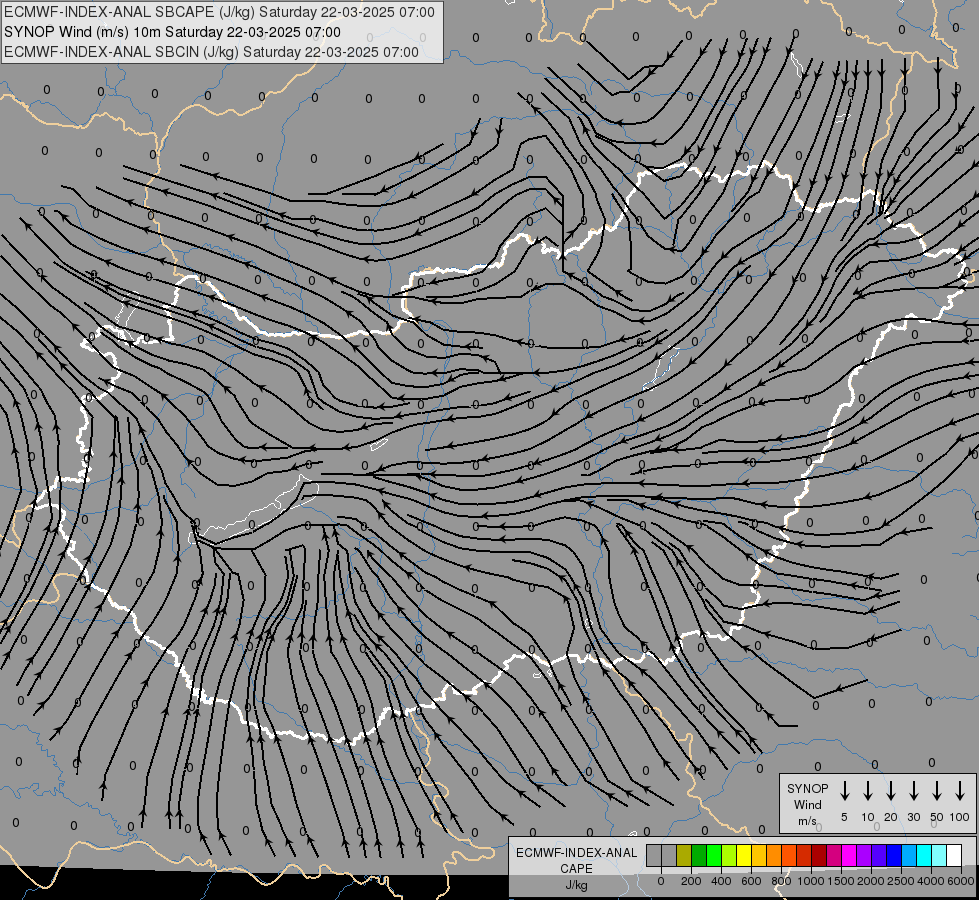Click the 'SYNOP' word in wind legend
Screen dimensions: 979x900
(807, 788)
